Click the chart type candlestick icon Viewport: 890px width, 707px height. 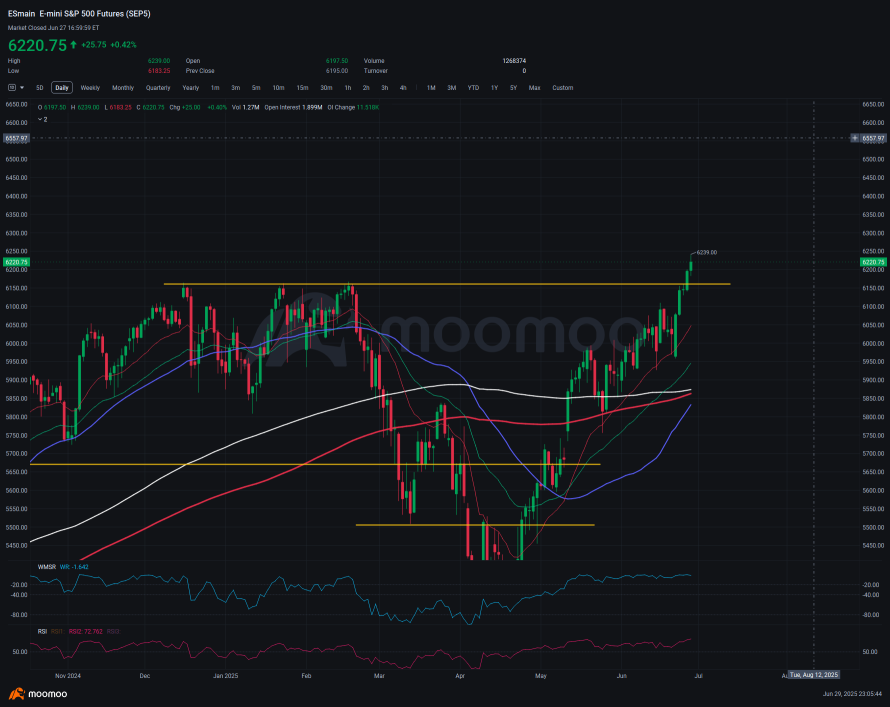12,87
